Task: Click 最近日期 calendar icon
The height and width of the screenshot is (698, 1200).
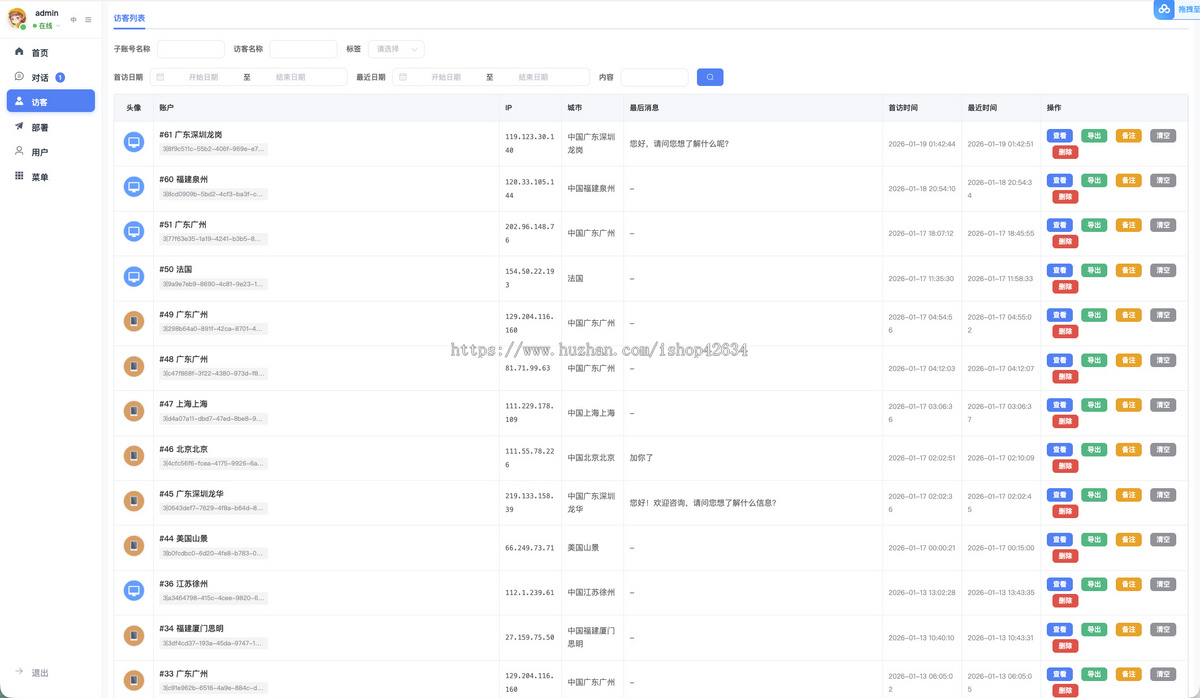Action: coord(403,77)
